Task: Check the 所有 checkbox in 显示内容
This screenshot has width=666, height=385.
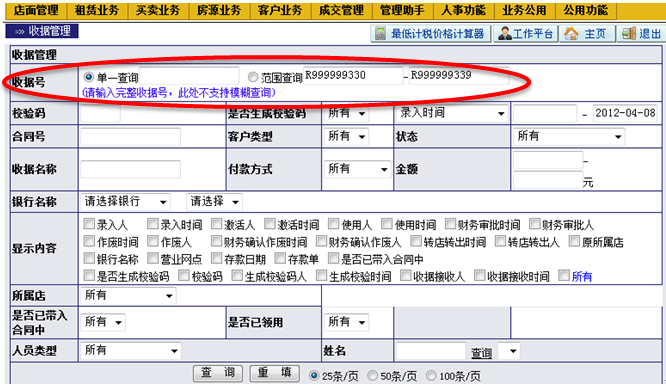Action: [564, 275]
